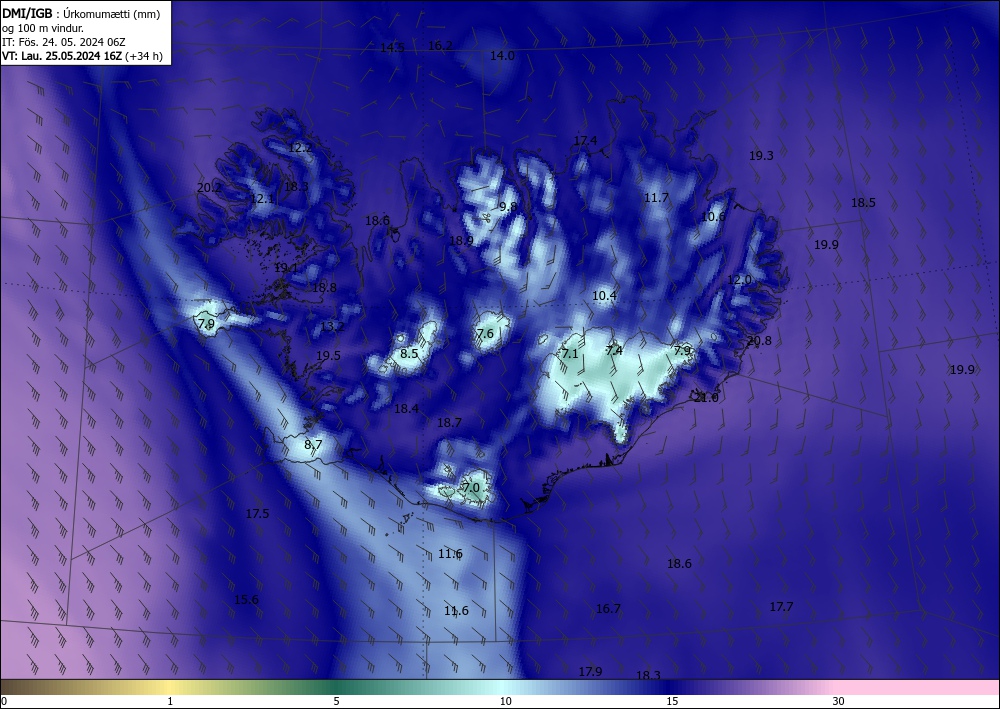Select the 16.7 value label
Screen dimensions: 1000x709
click(608, 609)
